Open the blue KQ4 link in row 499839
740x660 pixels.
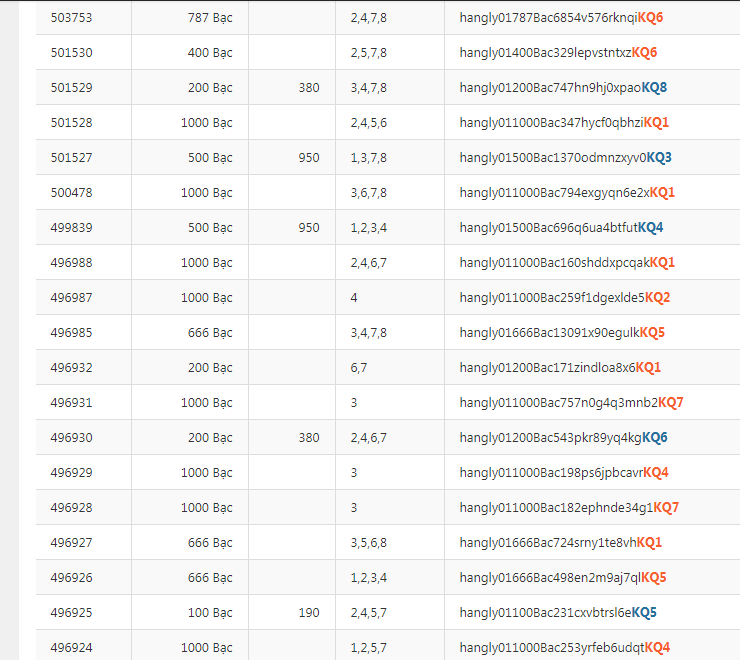650,228
